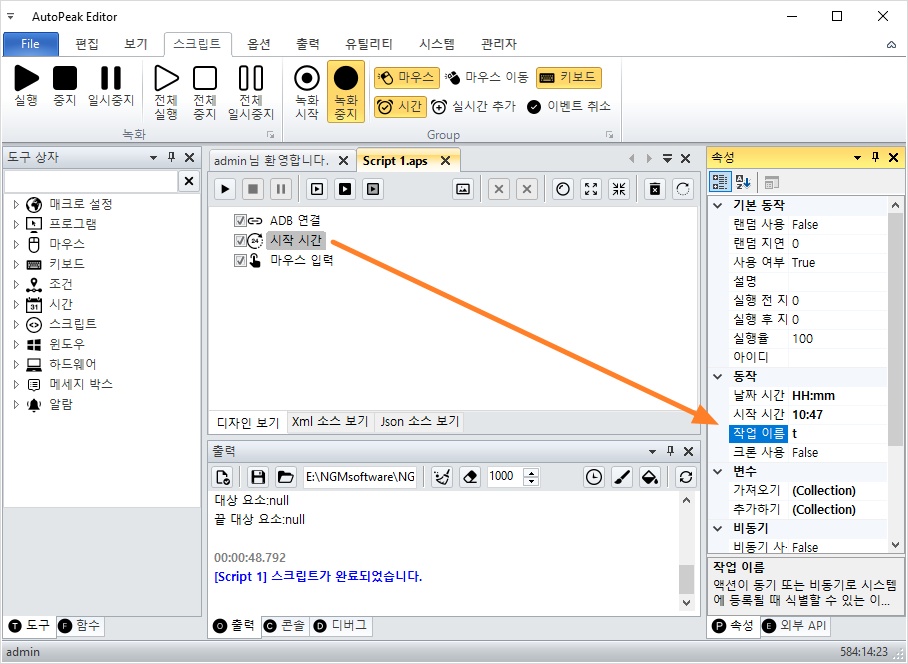Click the delete script item icon
This screenshot has height=664, width=908.
(x=655, y=189)
